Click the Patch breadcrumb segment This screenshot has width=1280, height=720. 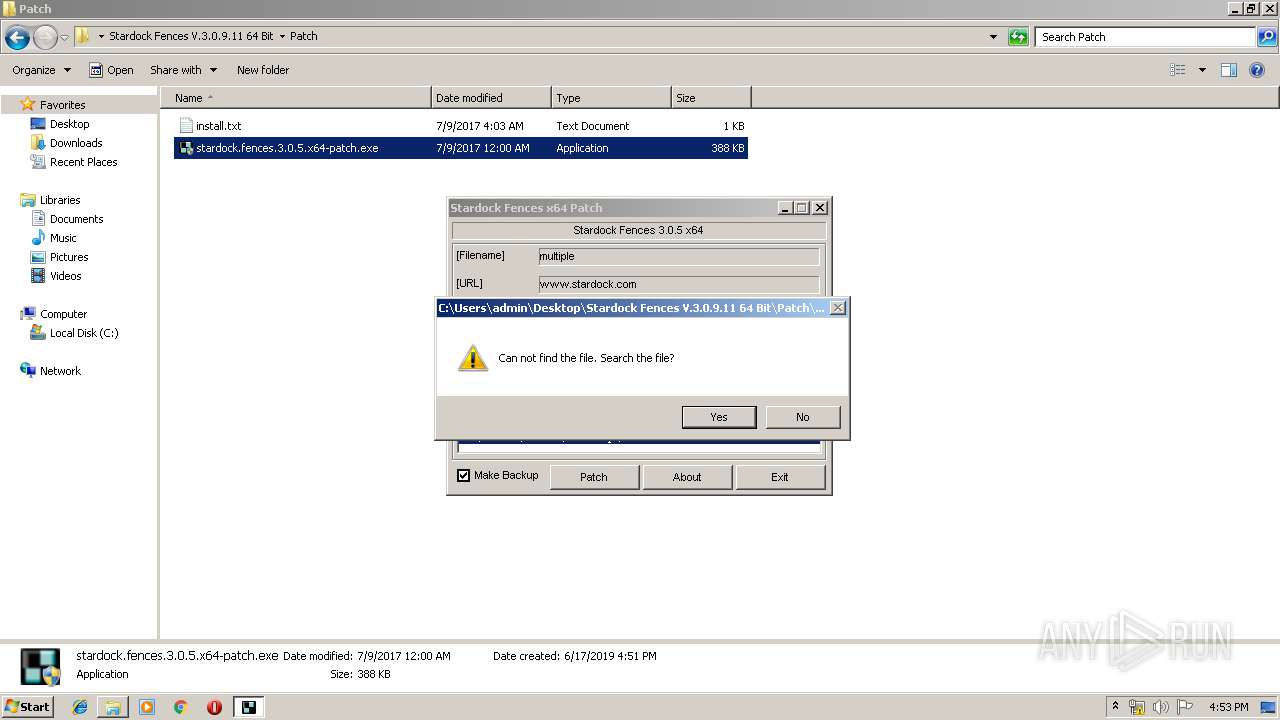point(304,36)
